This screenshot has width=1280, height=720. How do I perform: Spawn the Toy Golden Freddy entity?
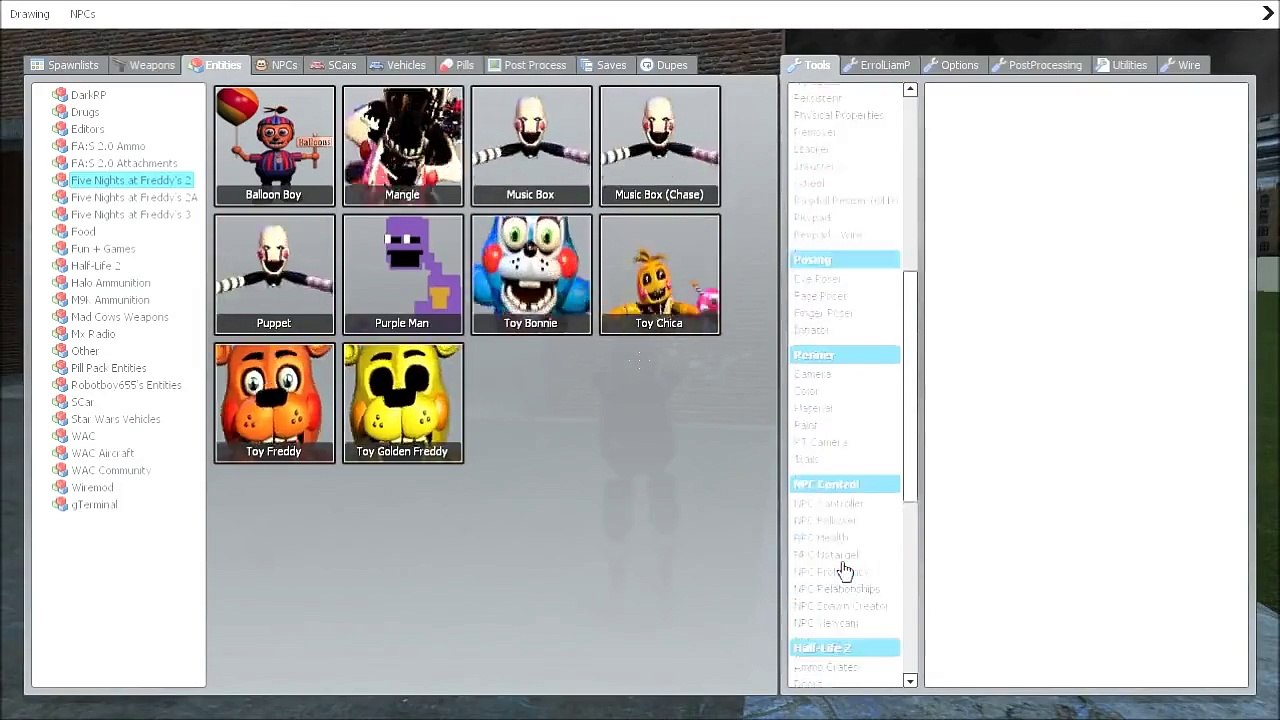tap(403, 403)
